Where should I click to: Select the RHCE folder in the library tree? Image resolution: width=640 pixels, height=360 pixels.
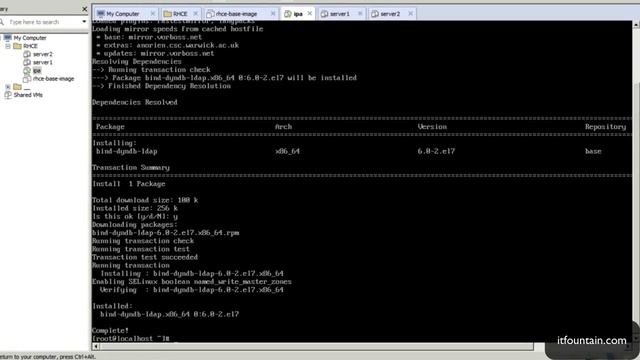click(x=30, y=46)
